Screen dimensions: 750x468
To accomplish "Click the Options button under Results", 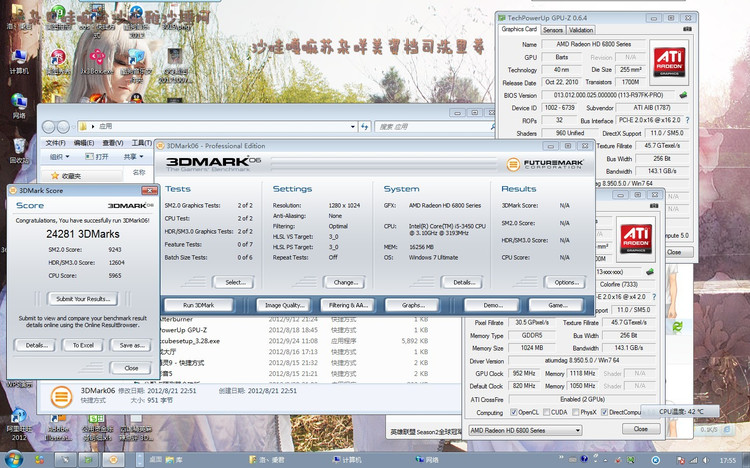I will (x=565, y=282).
